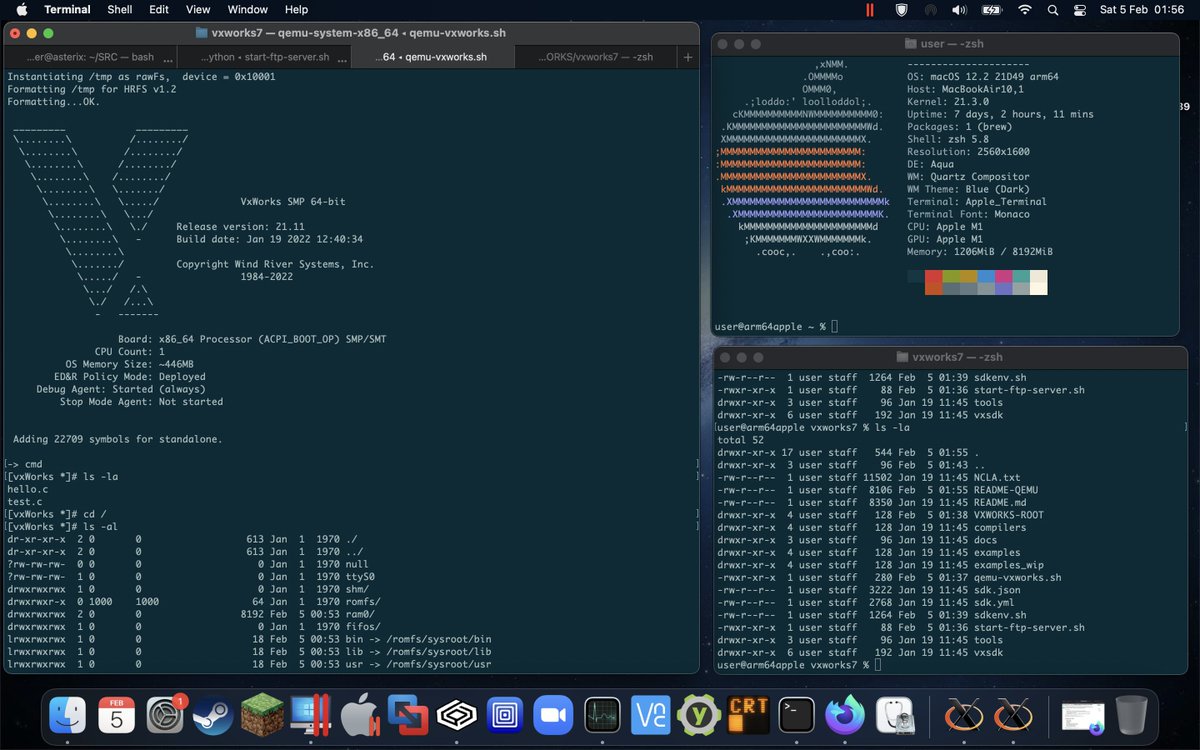Launch Steam from the Dock
Image resolution: width=1200 pixels, height=750 pixels.
214,715
